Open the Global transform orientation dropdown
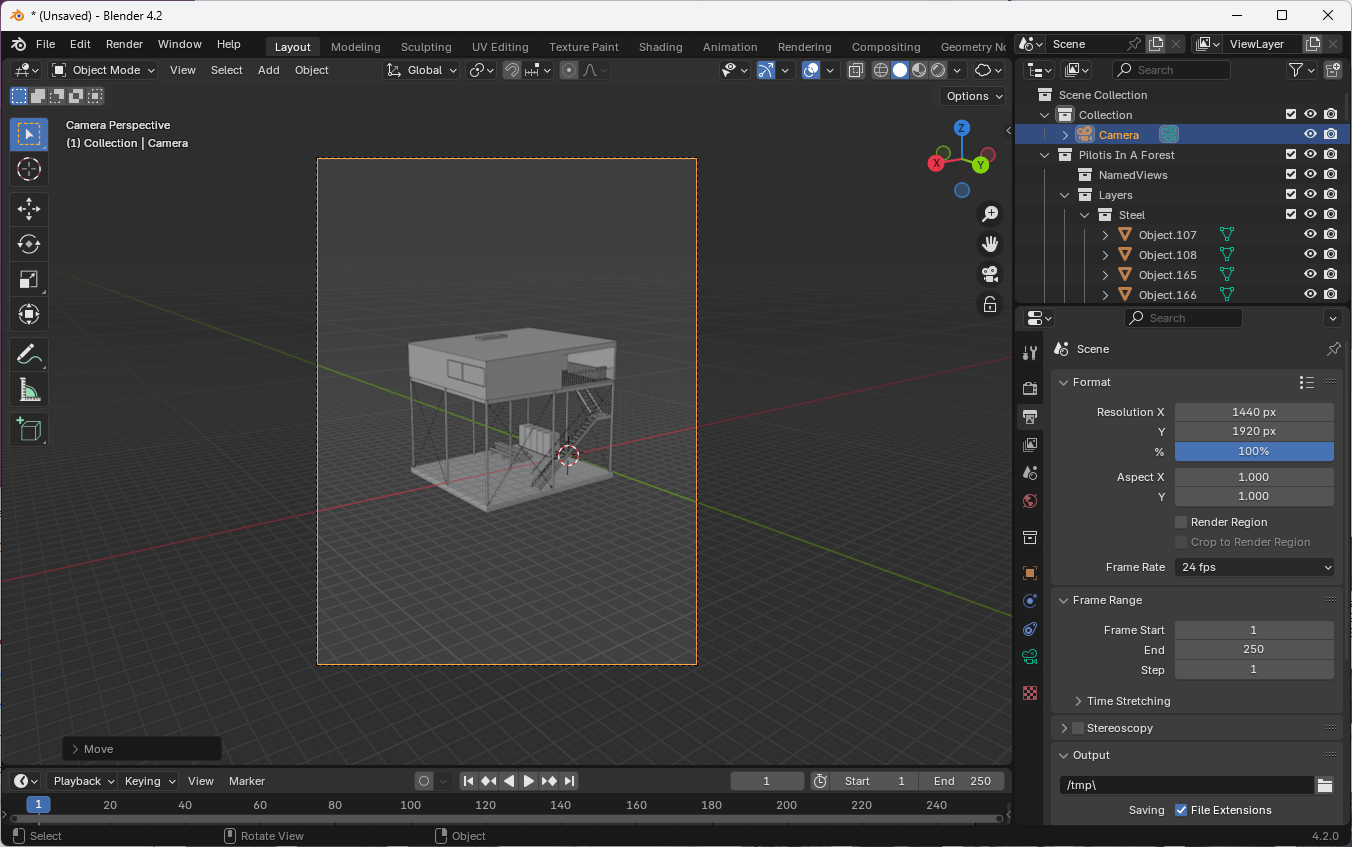Viewport: 1352px width, 847px height. point(422,70)
